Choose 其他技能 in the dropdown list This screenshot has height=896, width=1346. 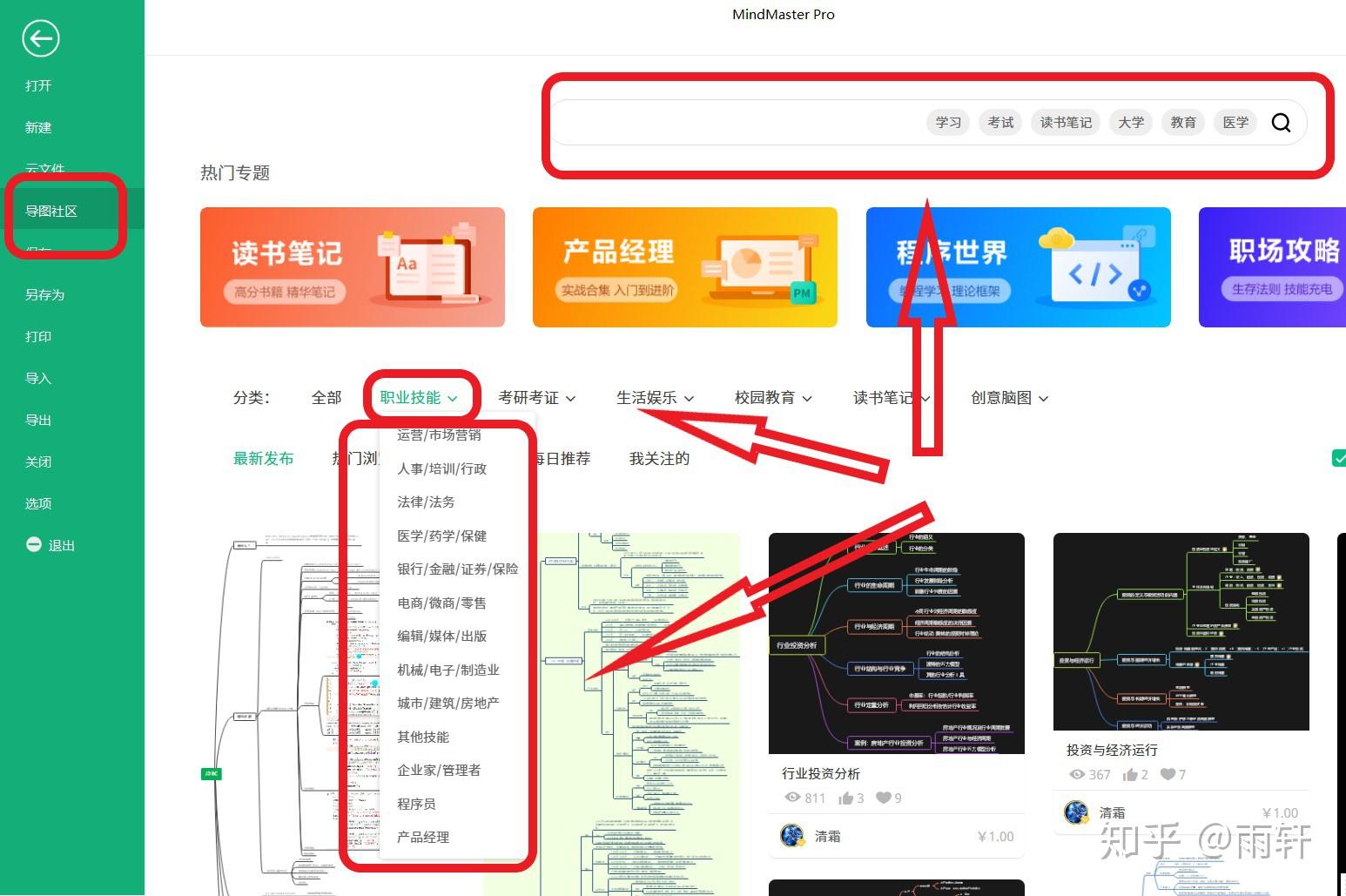click(x=423, y=737)
